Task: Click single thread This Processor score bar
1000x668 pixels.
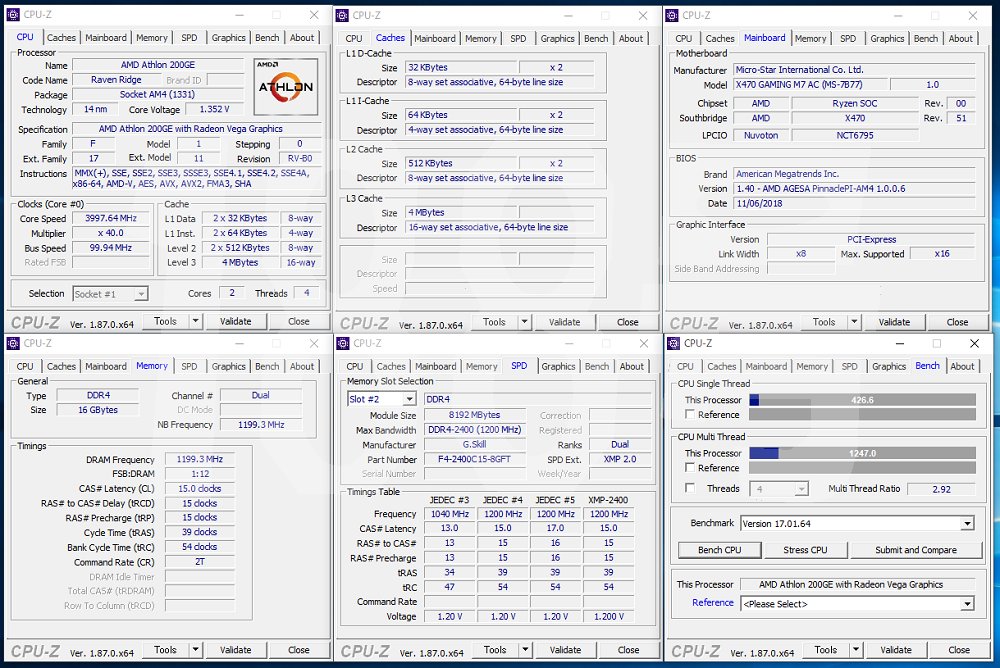Action: (862, 400)
